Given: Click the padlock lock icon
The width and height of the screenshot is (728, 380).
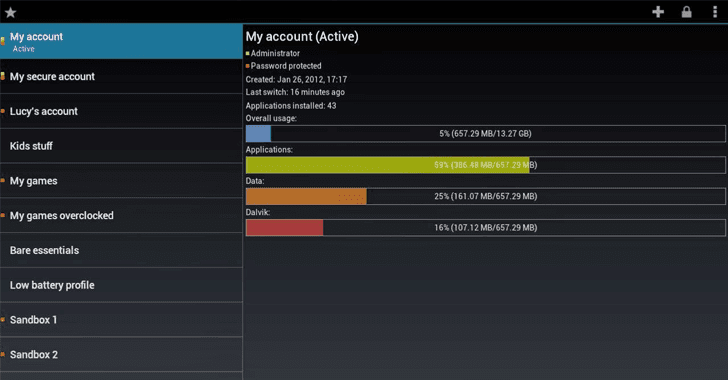Looking at the screenshot, I should tap(686, 12).
